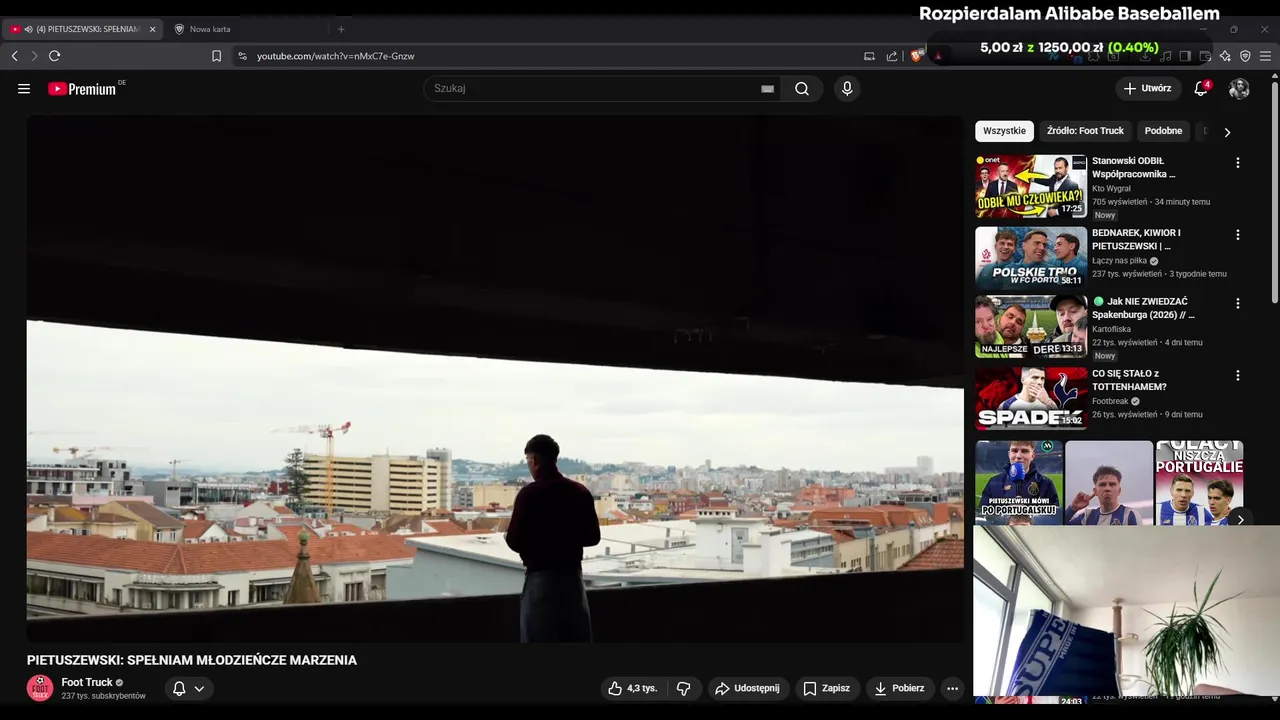This screenshot has width=1280, height=720.
Task: Click the Utwórz create button
Action: [1147, 89]
